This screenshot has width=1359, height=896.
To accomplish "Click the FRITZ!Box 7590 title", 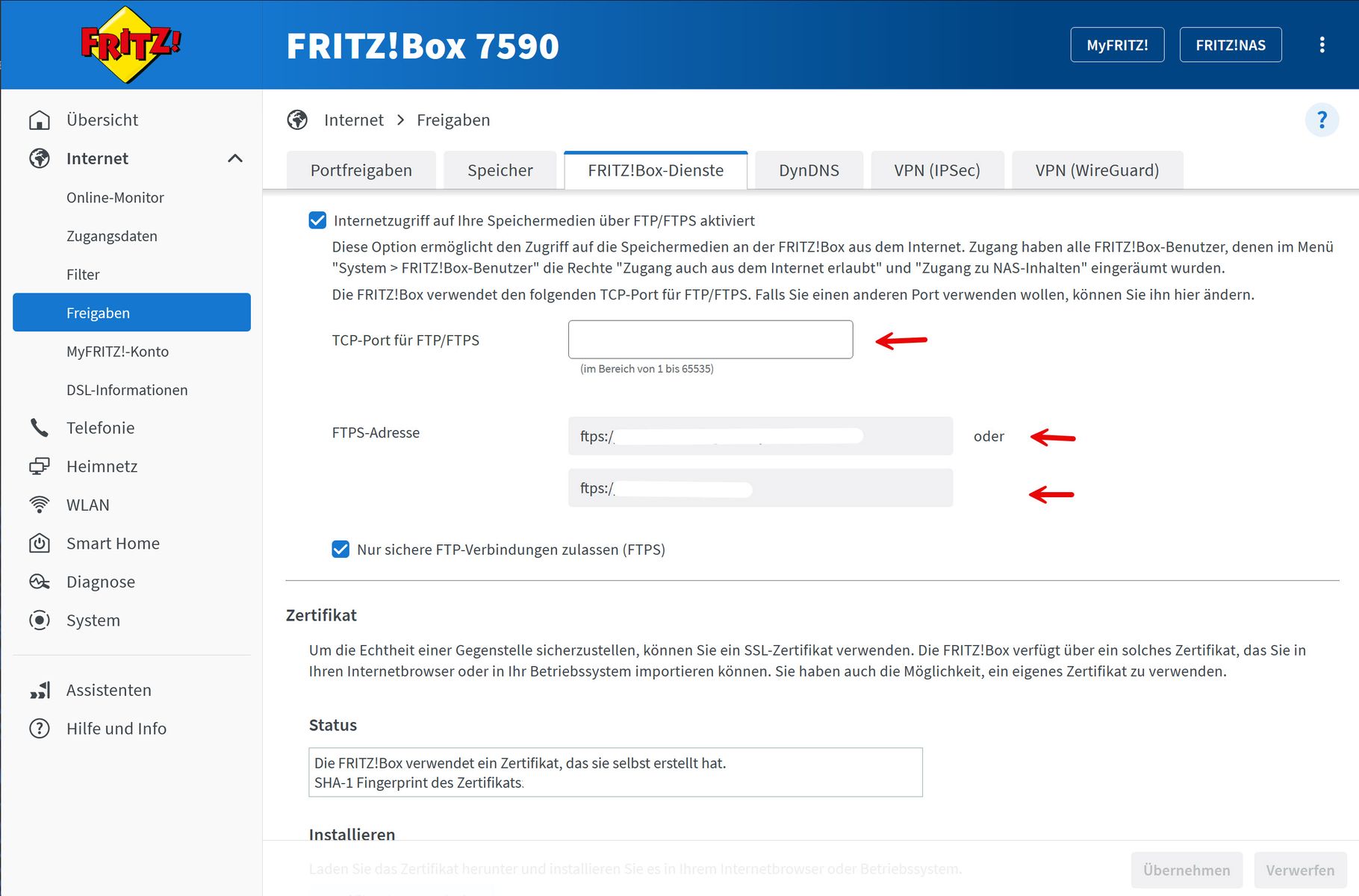I will (423, 46).
